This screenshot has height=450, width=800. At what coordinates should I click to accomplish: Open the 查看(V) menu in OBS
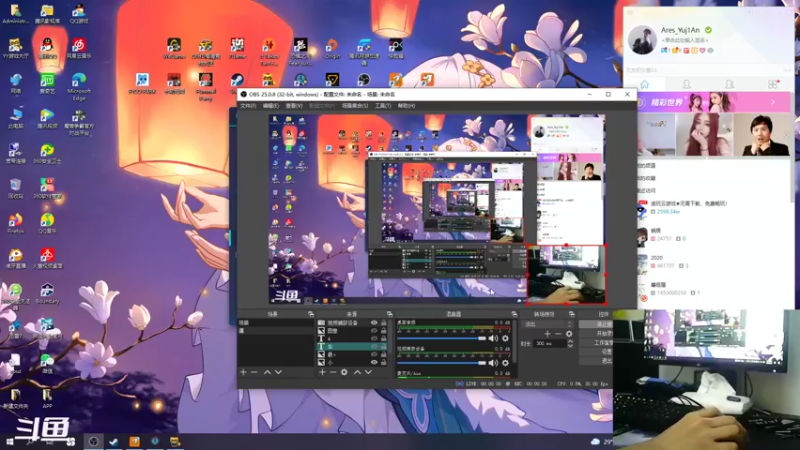tap(293, 106)
